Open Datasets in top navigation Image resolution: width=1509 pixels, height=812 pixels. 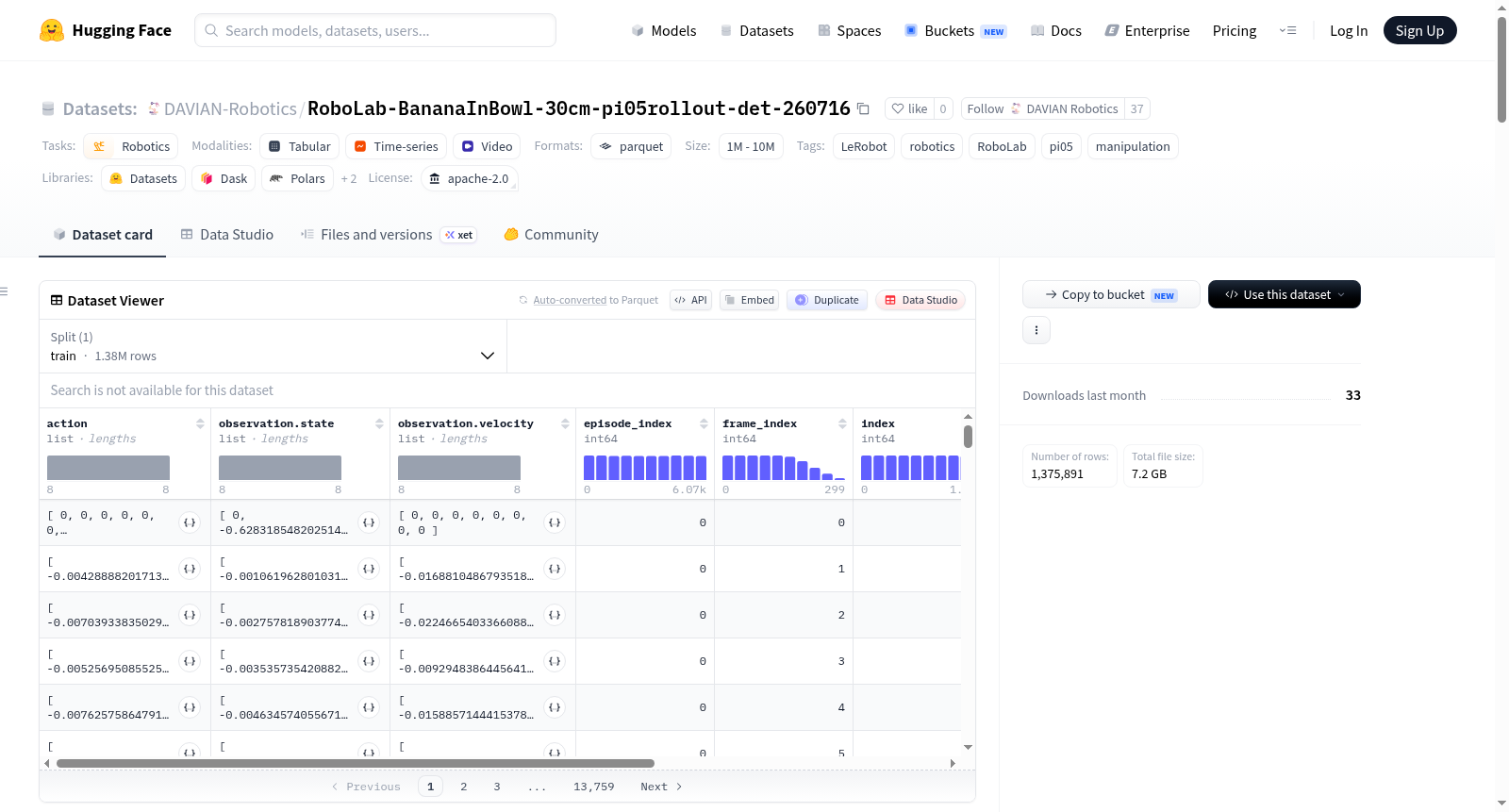(756, 30)
